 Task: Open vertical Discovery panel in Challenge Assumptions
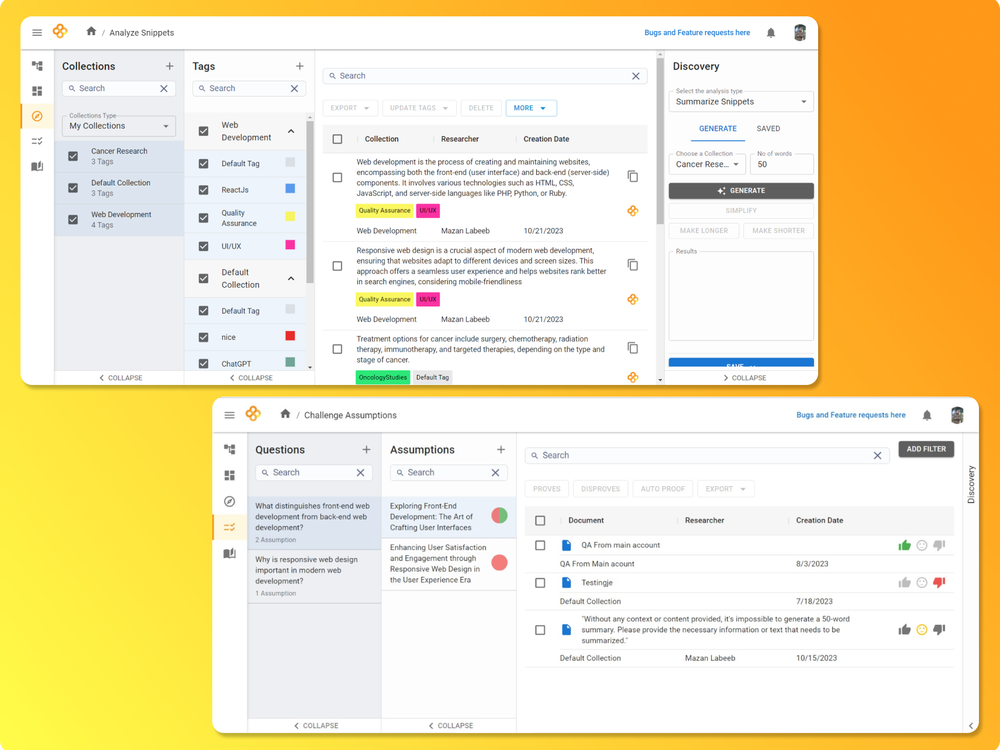coord(971,485)
